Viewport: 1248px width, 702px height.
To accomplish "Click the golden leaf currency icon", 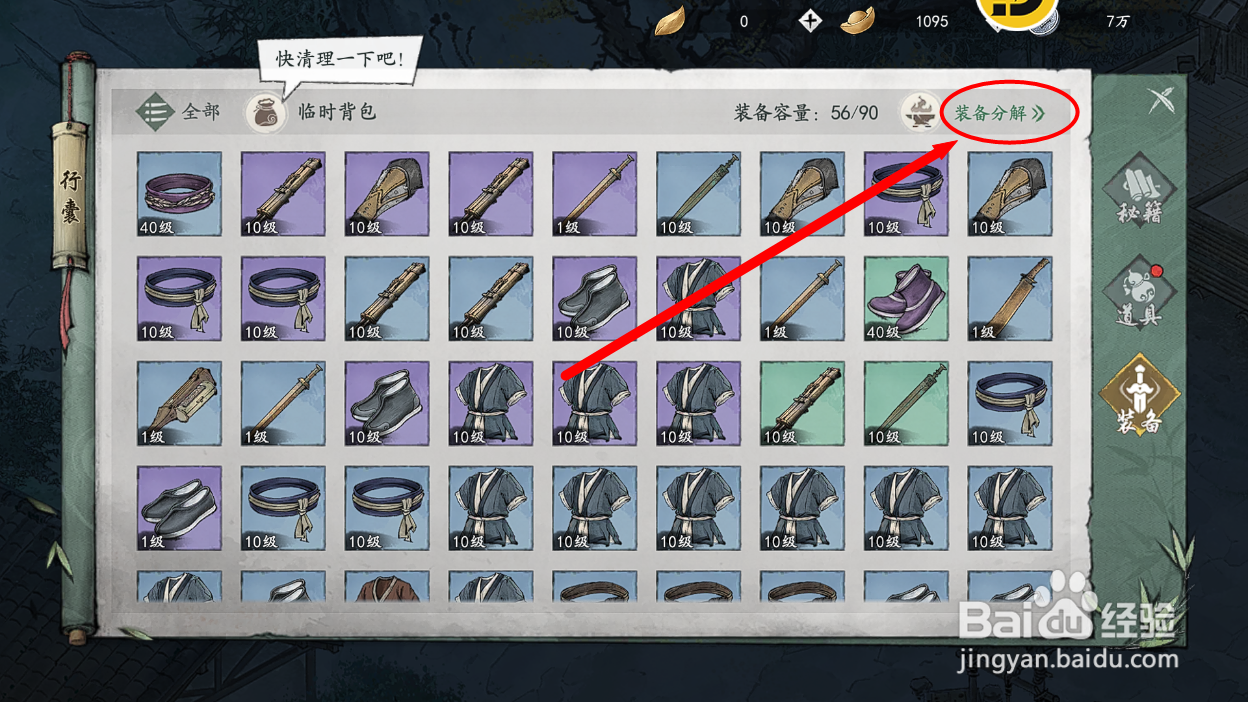I will (670, 20).
